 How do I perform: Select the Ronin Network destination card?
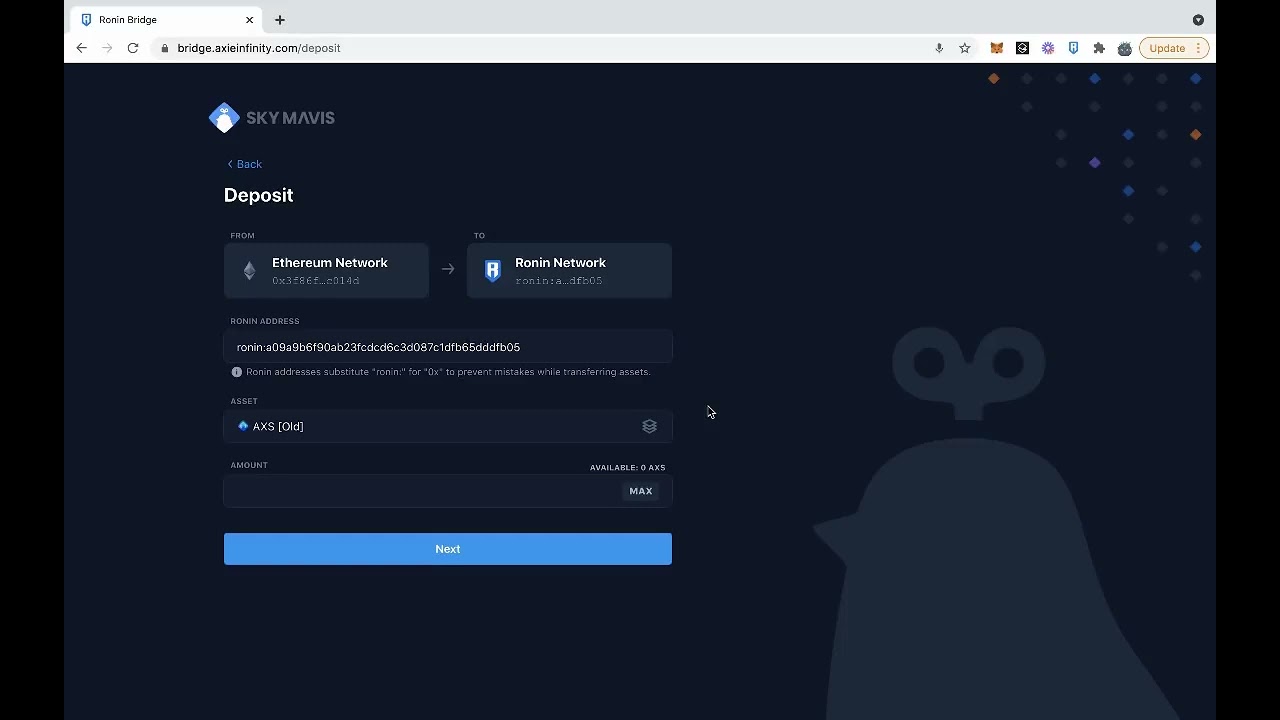click(569, 271)
